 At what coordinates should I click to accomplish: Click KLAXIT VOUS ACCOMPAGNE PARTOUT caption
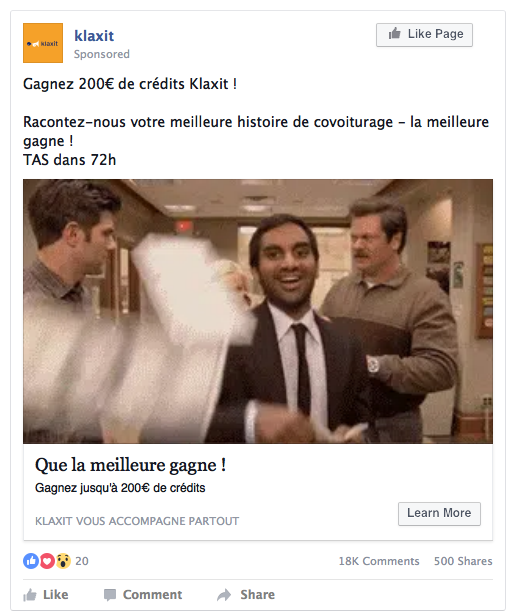pyautogui.click(x=137, y=521)
